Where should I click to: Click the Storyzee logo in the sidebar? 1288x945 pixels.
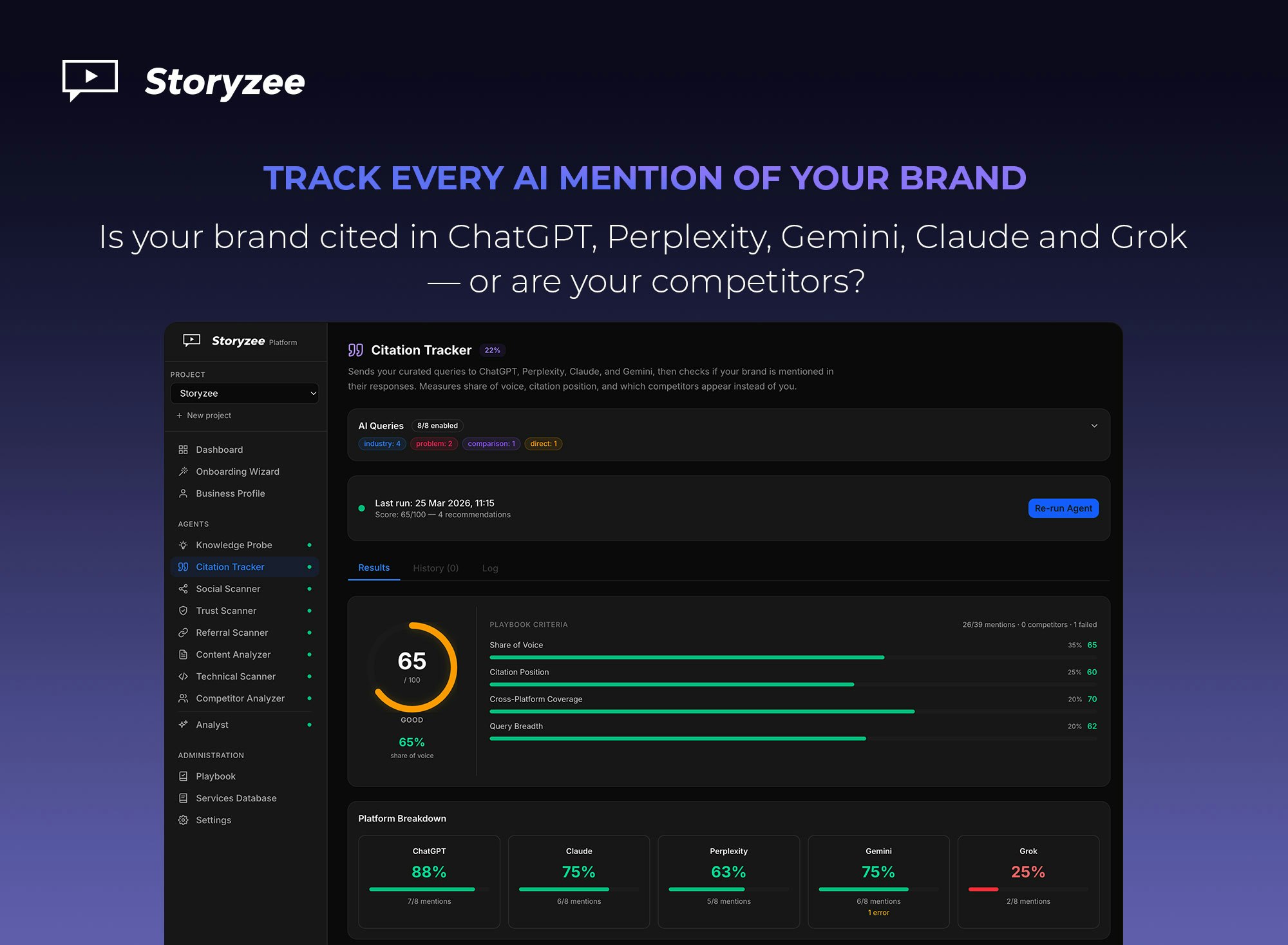222,341
